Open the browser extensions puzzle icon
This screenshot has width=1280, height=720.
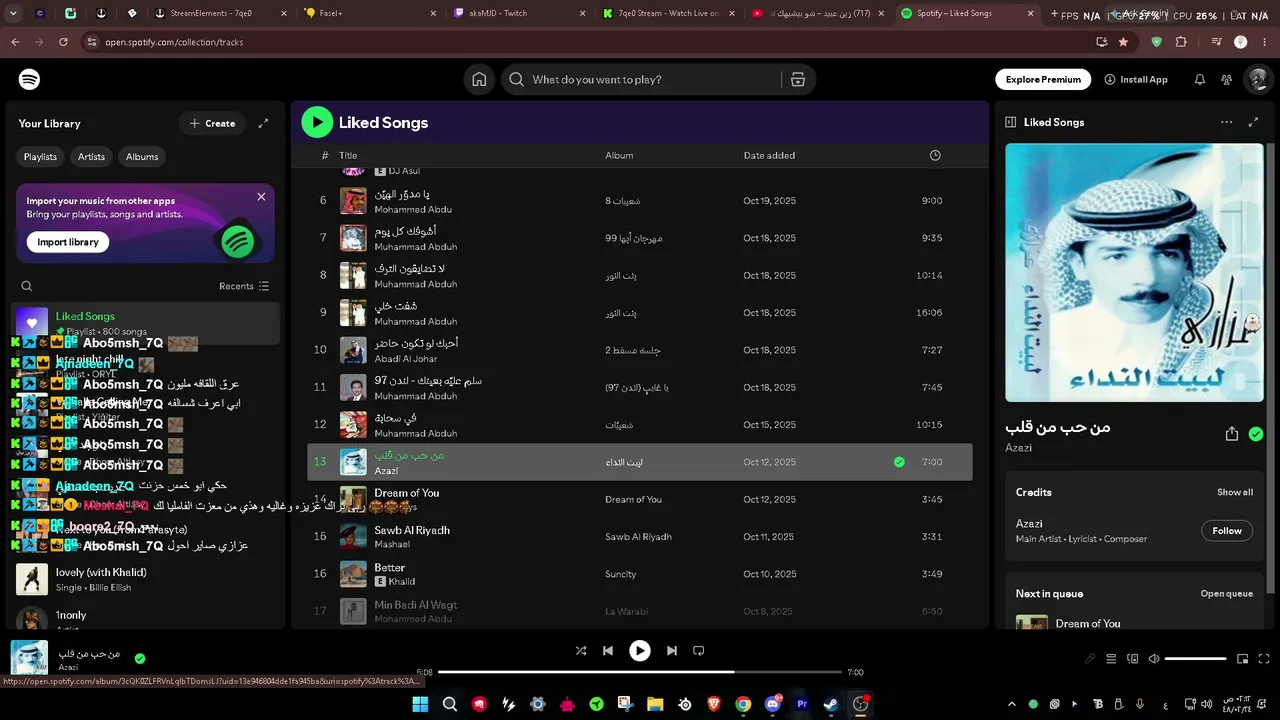tap(1181, 42)
